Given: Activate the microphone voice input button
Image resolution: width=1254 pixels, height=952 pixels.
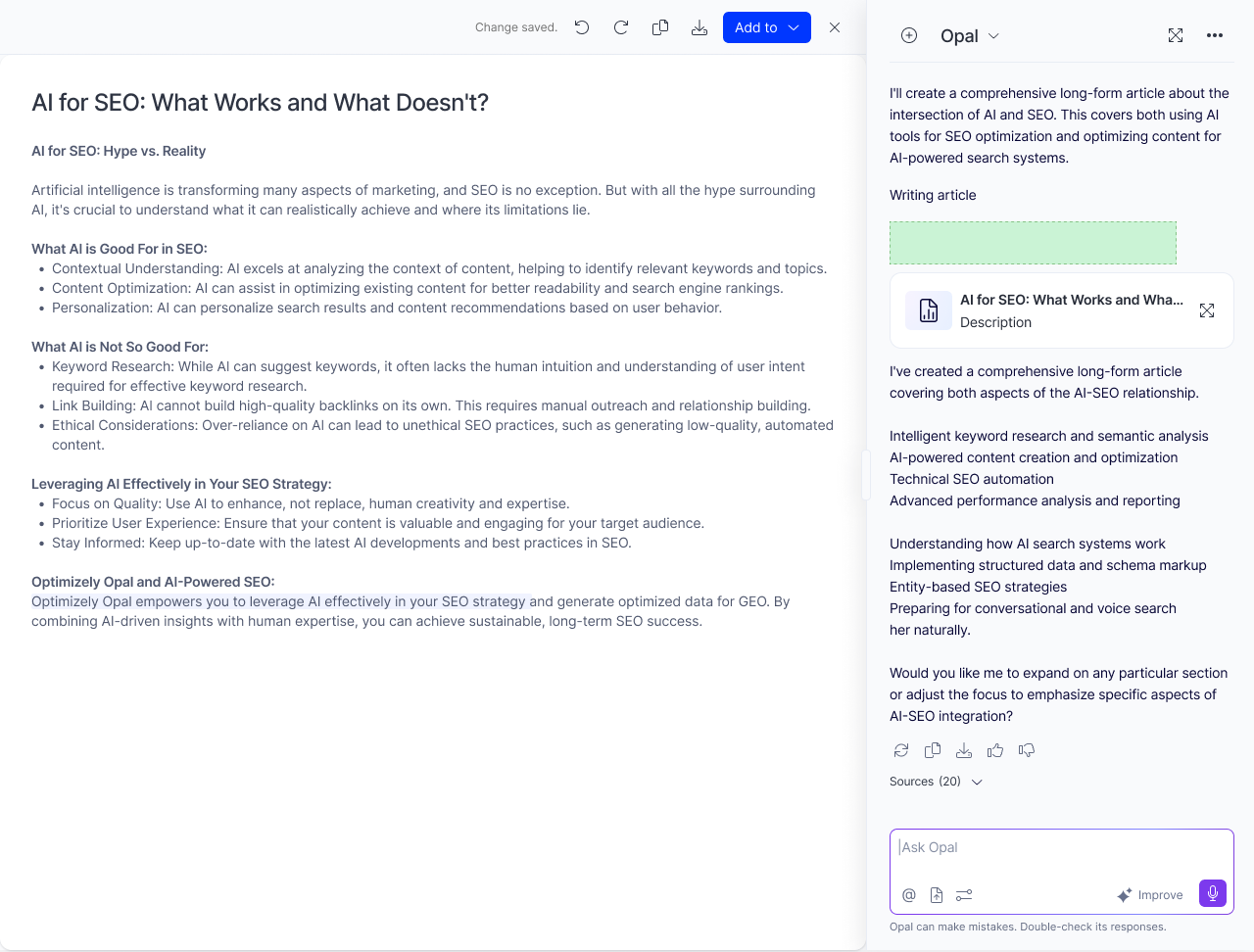Looking at the screenshot, I should [x=1213, y=893].
